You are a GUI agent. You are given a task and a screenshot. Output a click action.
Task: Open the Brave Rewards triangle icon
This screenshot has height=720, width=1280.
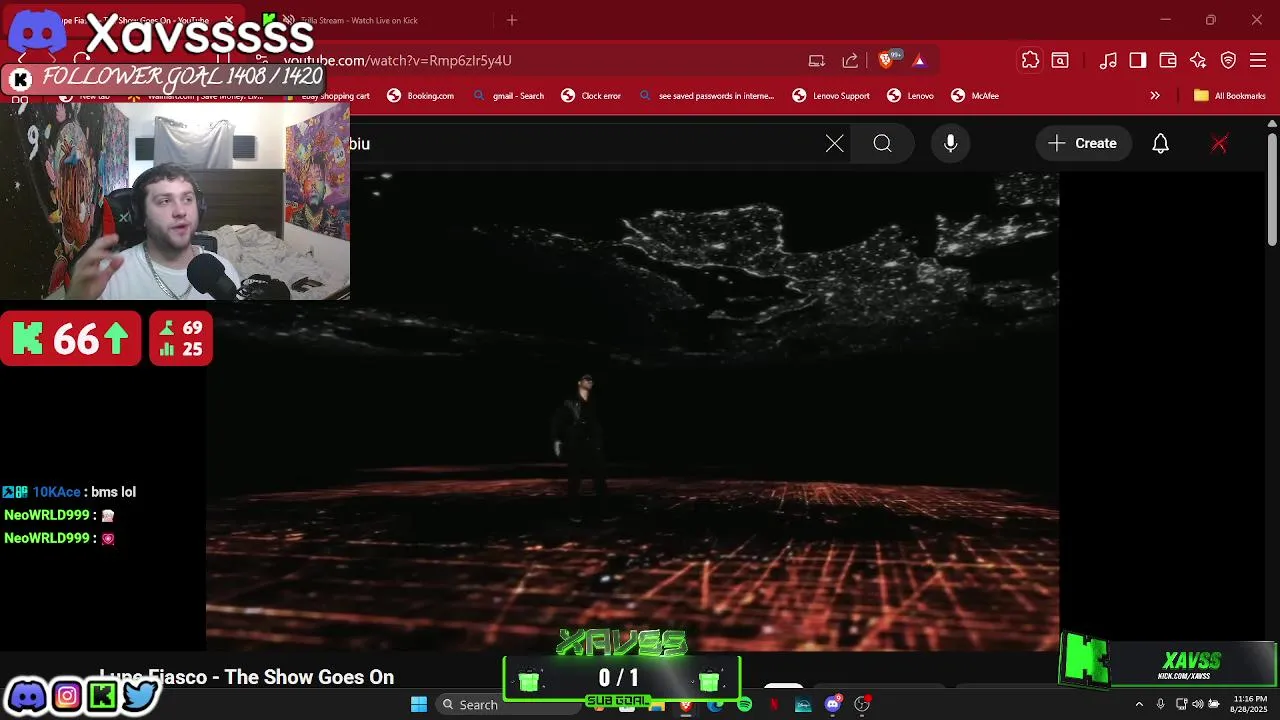coord(919,60)
